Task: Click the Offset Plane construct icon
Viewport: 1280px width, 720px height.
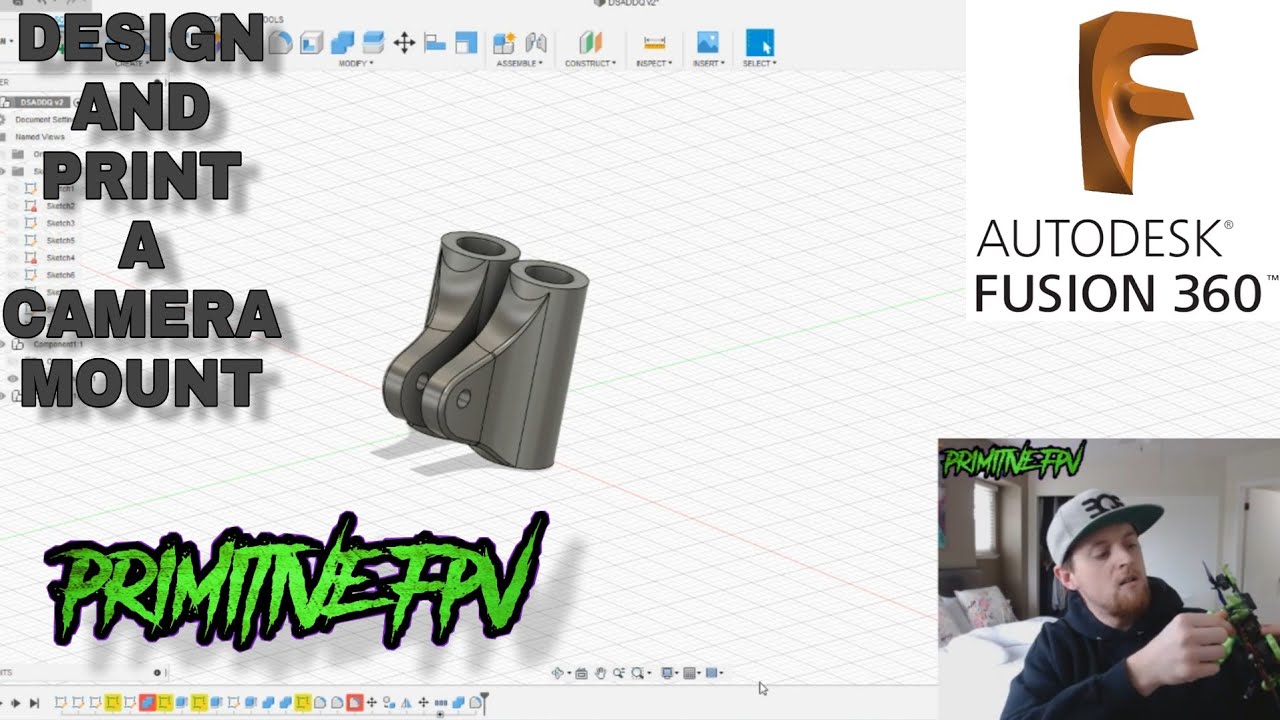Action: 591,42
